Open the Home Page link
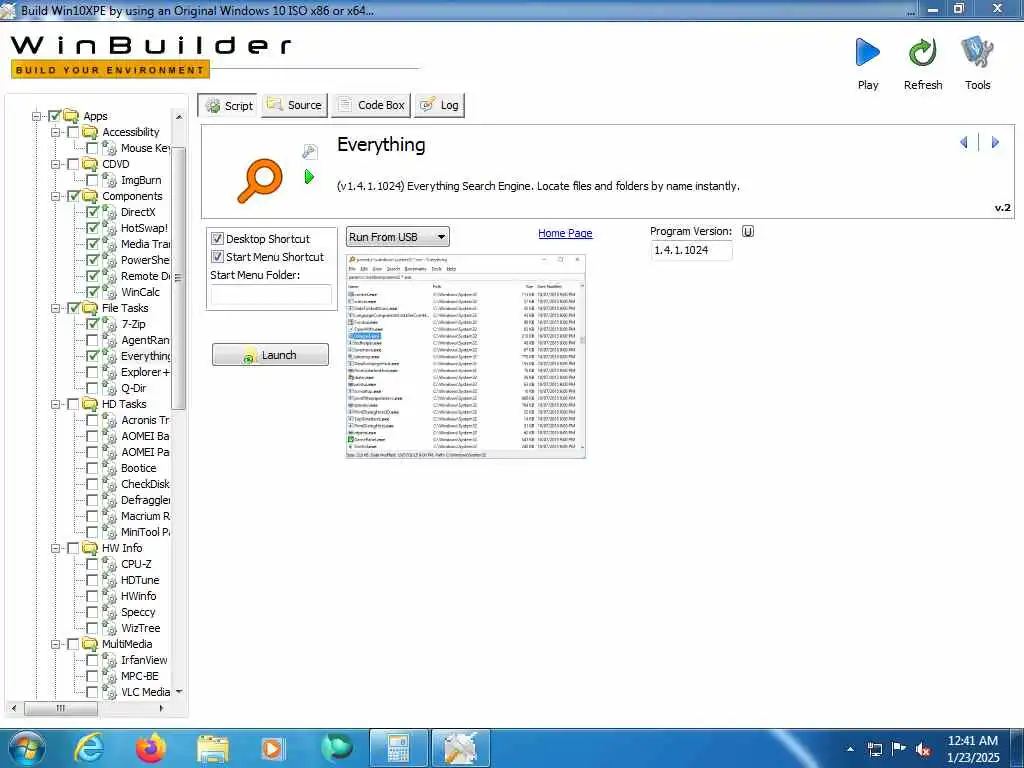 click(565, 233)
